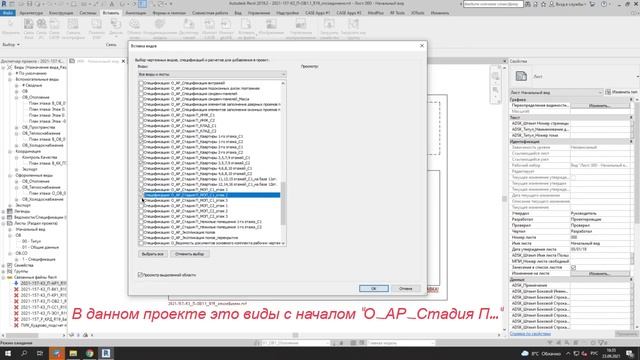Screen dimensions: 640x360
Task: Click the Manage Images ribbon icon
Action: click(300, 24)
